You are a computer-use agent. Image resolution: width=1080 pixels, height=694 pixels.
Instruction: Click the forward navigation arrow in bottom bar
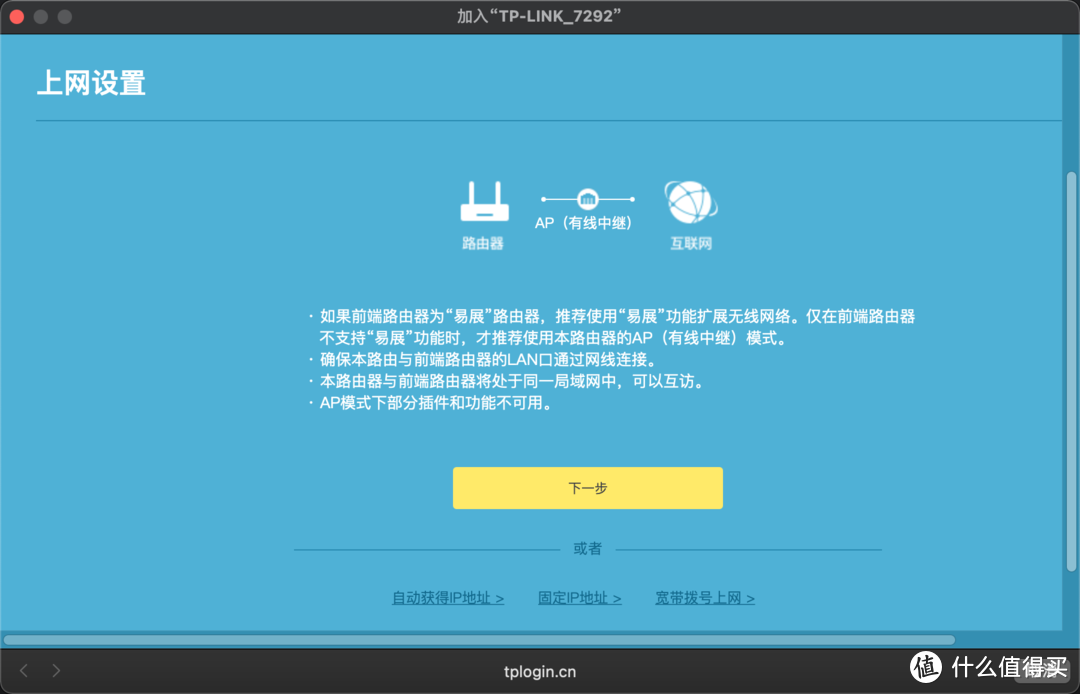click(56, 671)
